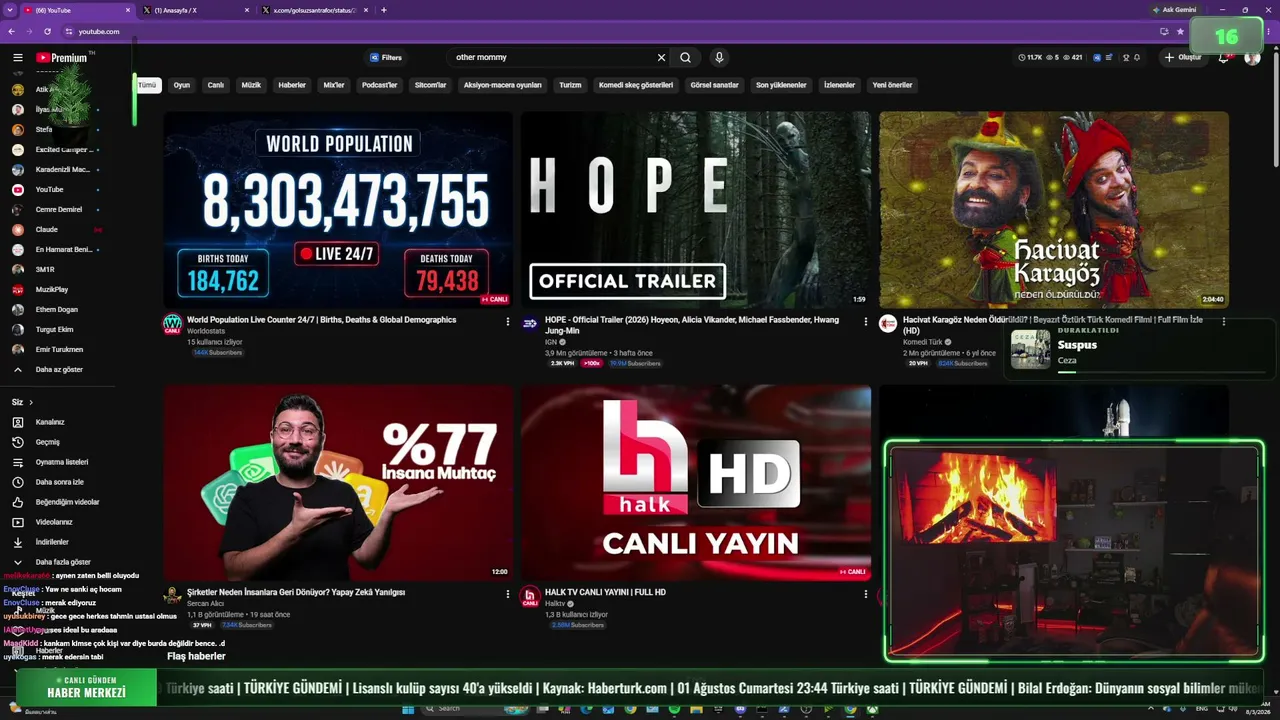
Task: Click the Komedi Türk channel avatar
Action: coord(888,323)
